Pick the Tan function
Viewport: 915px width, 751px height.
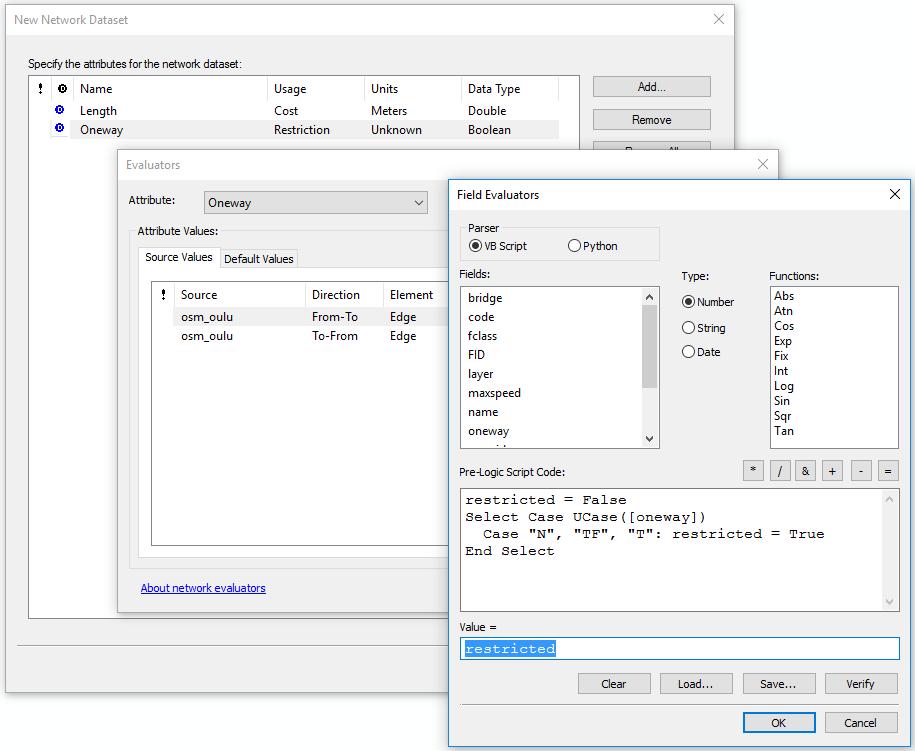coord(784,431)
